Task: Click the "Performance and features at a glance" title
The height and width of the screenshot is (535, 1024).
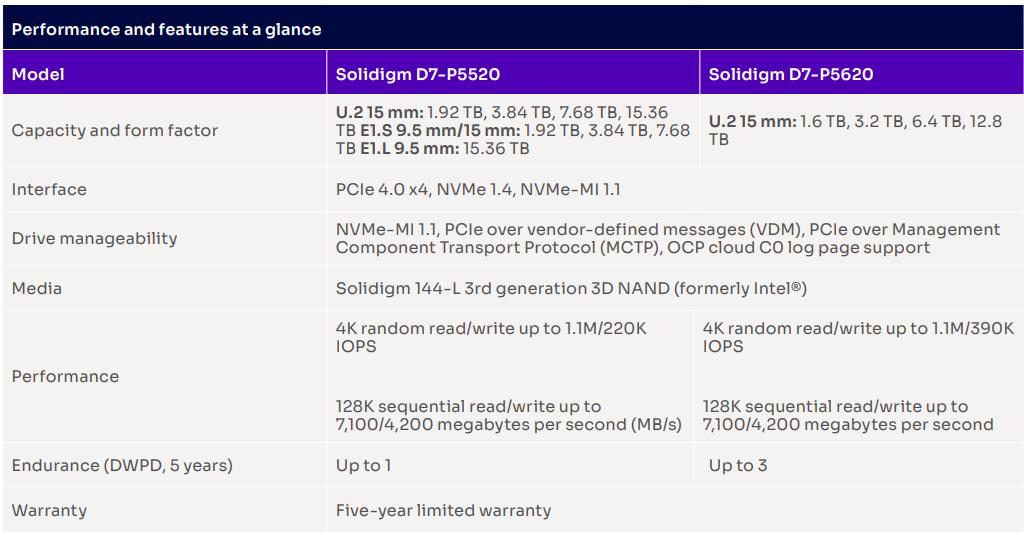Action: tap(166, 30)
